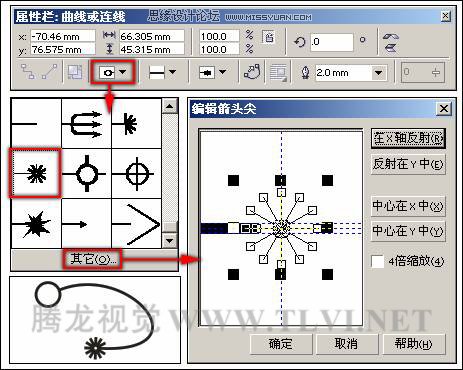Click the top-left black sizing handle
463x370 pixels.
(x=233, y=180)
